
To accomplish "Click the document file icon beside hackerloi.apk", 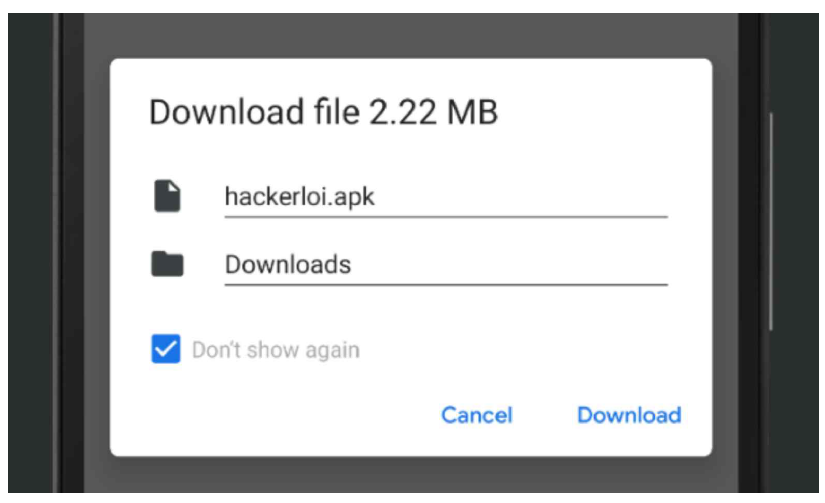I will pyautogui.click(x=167, y=196).
